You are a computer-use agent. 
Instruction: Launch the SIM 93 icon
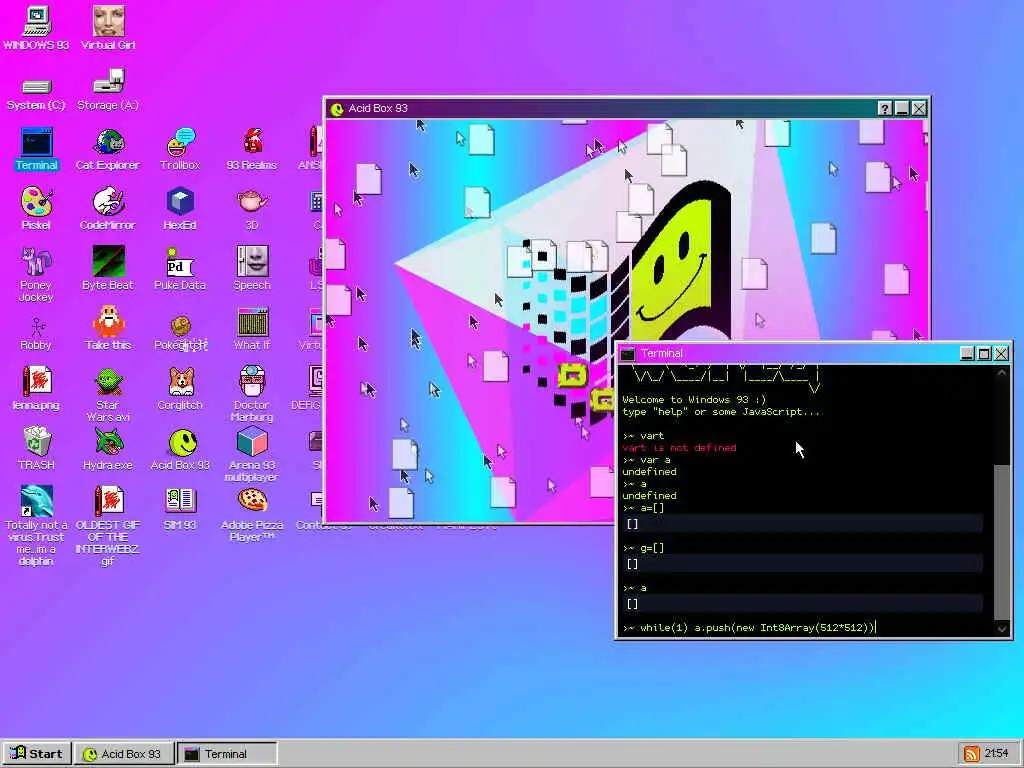180,508
